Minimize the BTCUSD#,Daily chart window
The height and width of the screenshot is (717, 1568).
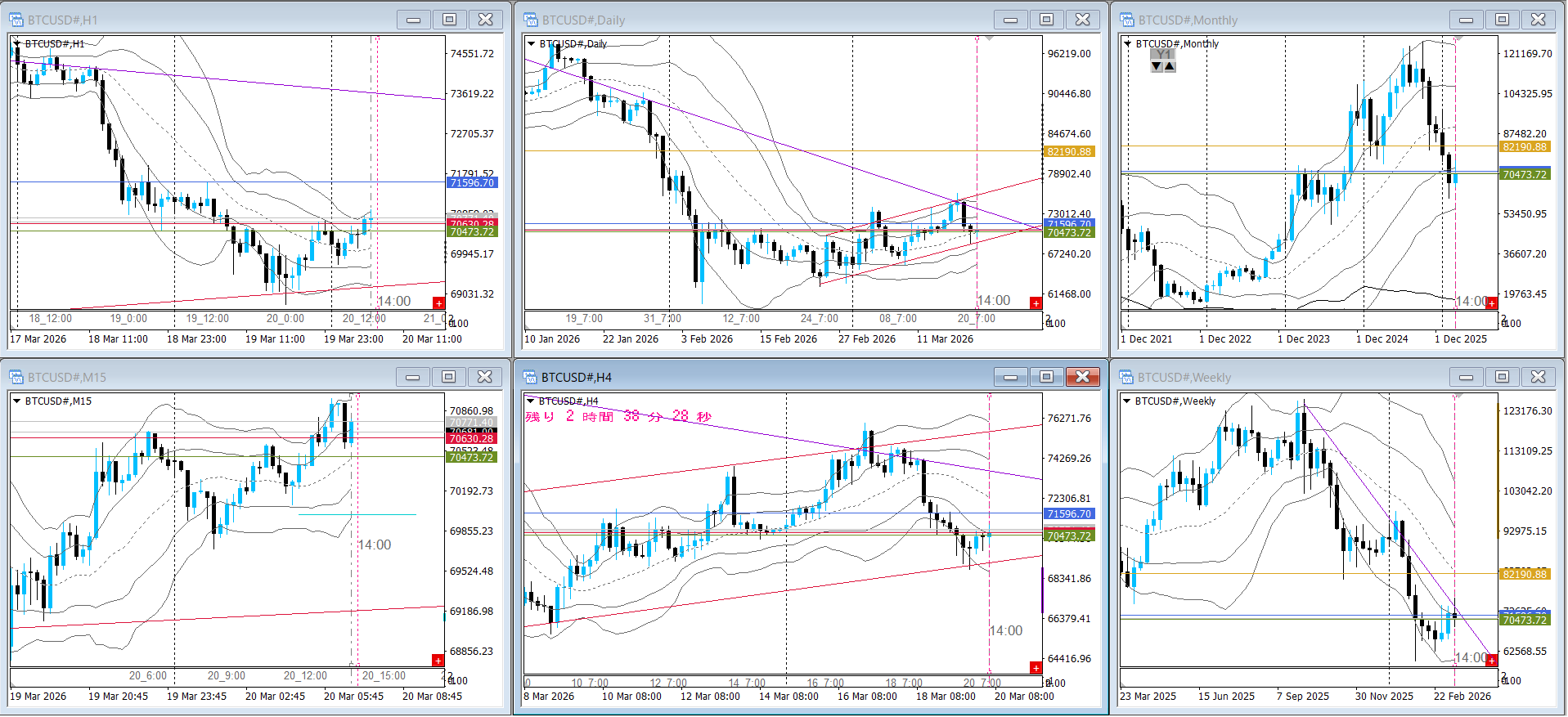(1010, 20)
